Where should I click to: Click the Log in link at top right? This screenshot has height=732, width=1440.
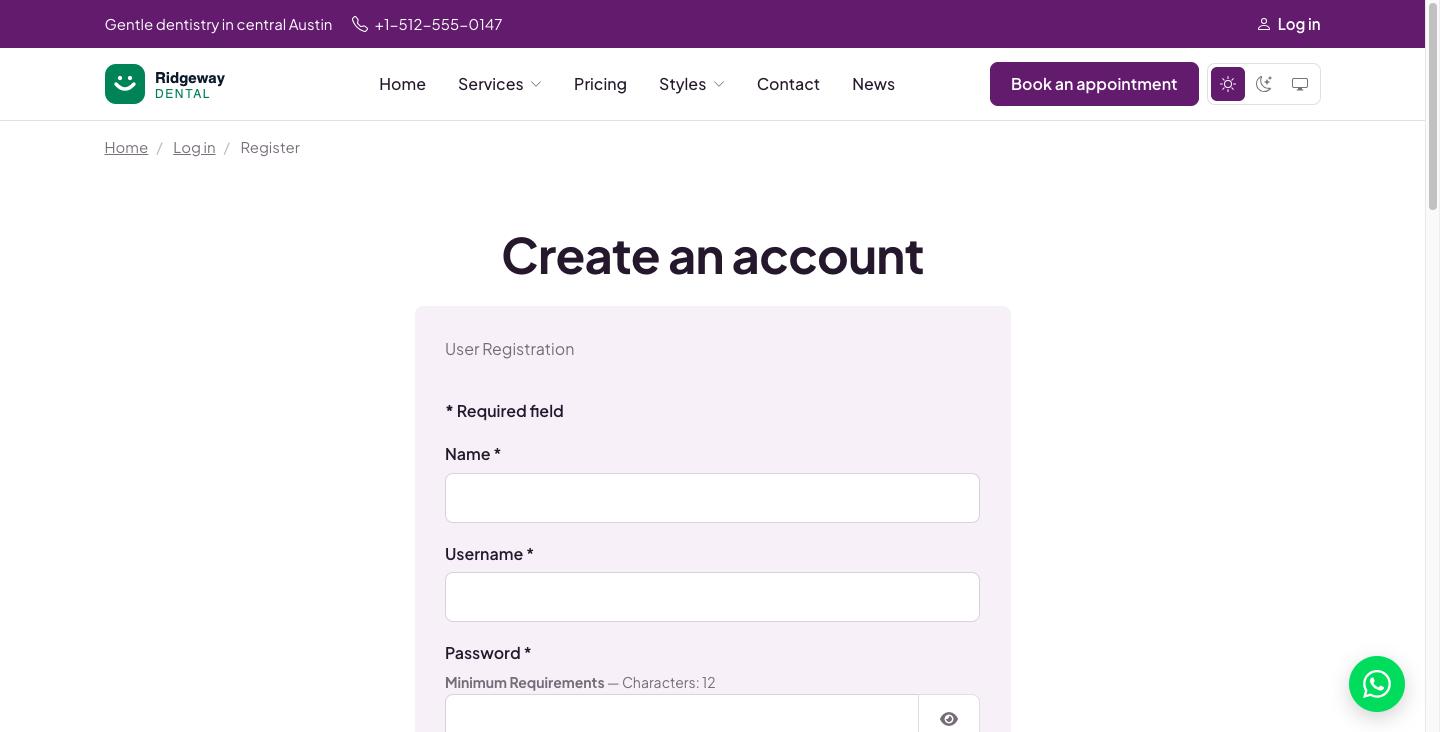(1298, 24)
